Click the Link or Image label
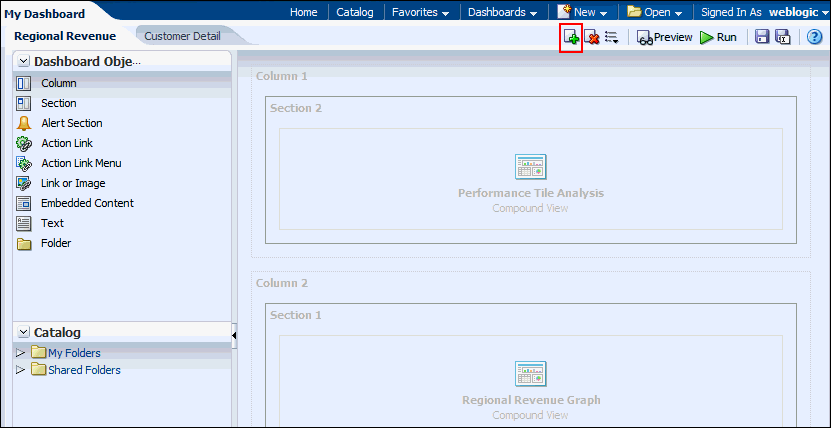This screenshot has width=831, height=428. (x=73, y=183)
